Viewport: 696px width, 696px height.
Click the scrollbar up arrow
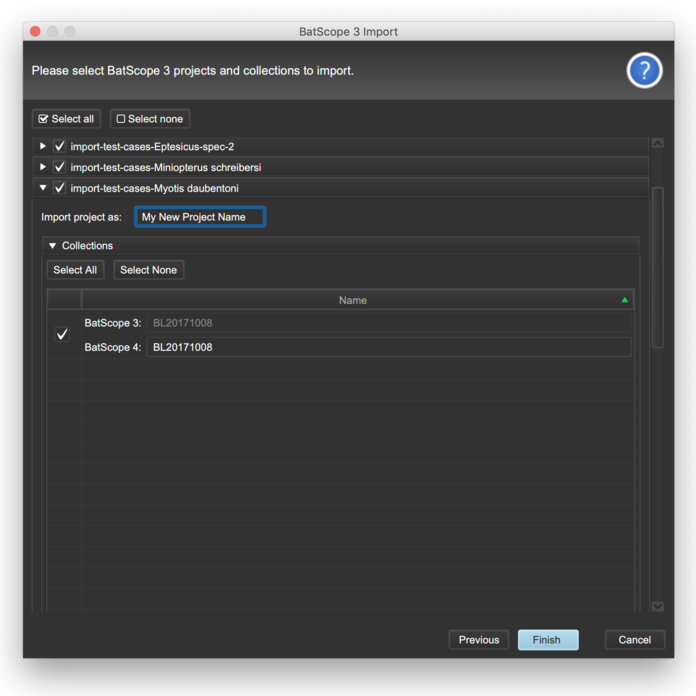pyautogui.click(x=657, y=143)
